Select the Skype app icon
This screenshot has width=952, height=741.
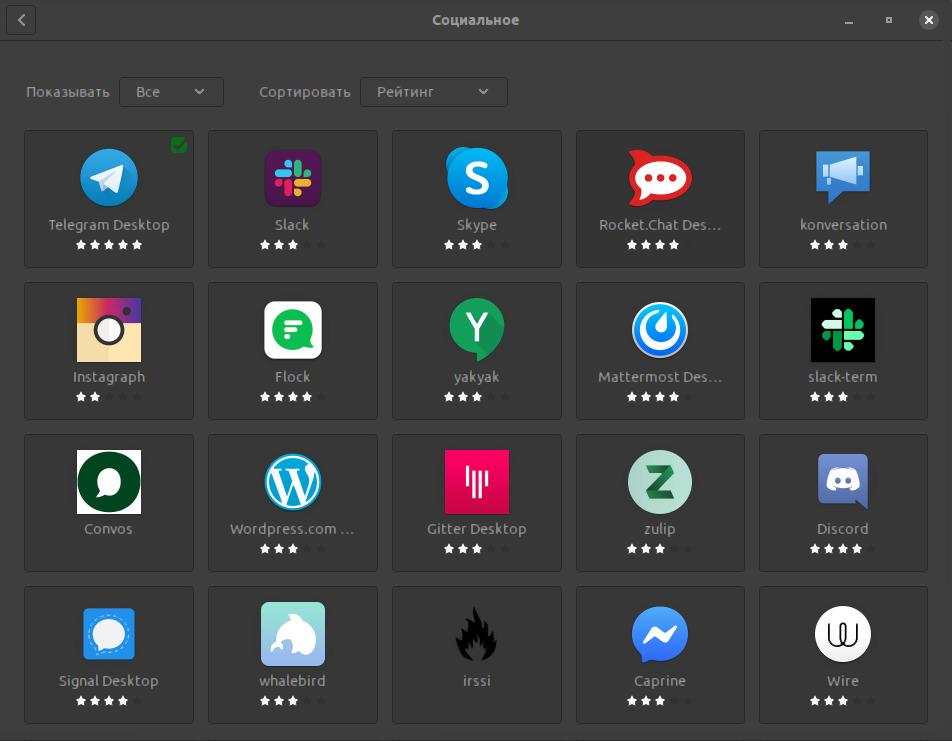(476, 178)
